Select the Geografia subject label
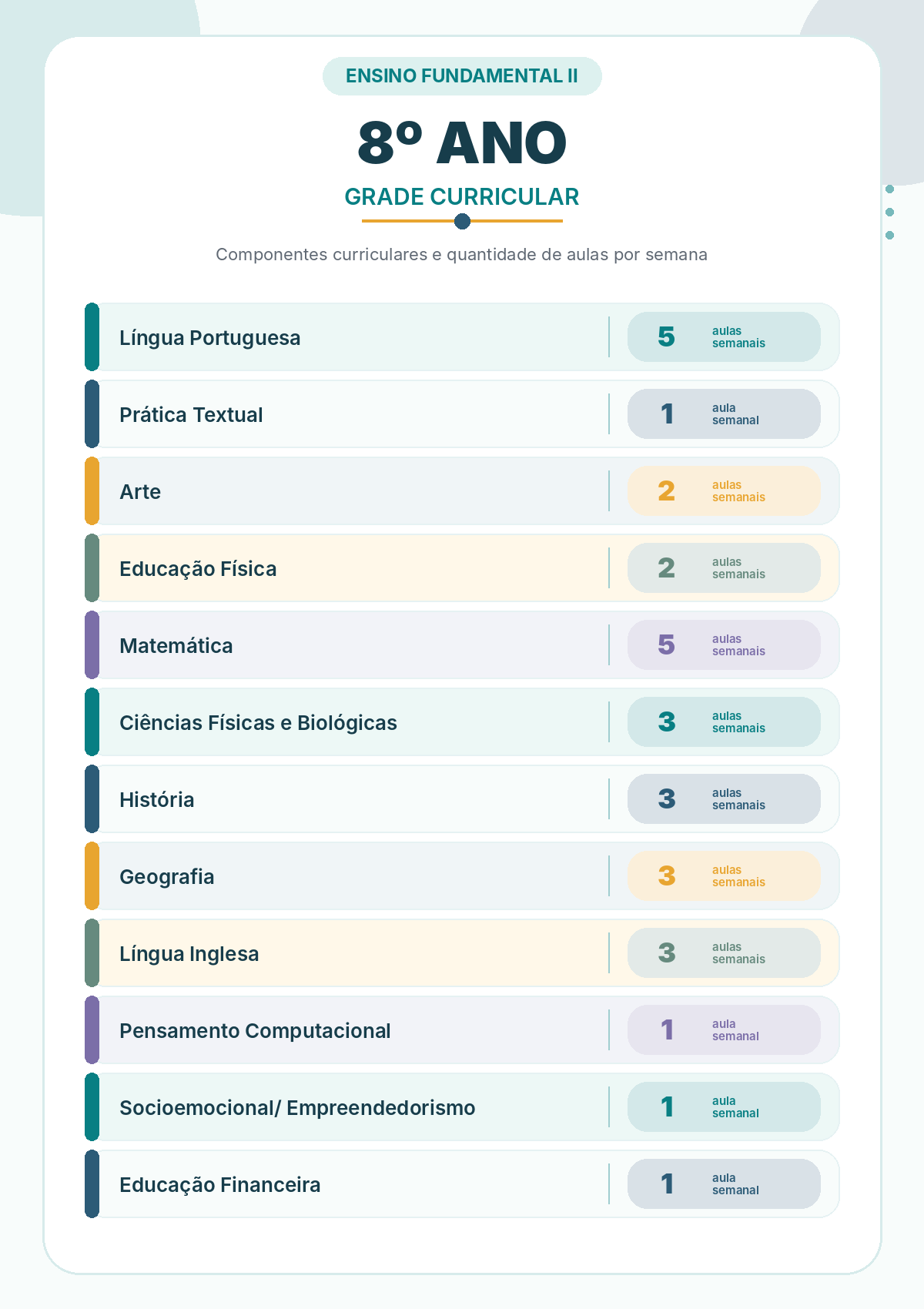Image resolution: width=924 pixels, height=1309 pixels. coord(167,877)
